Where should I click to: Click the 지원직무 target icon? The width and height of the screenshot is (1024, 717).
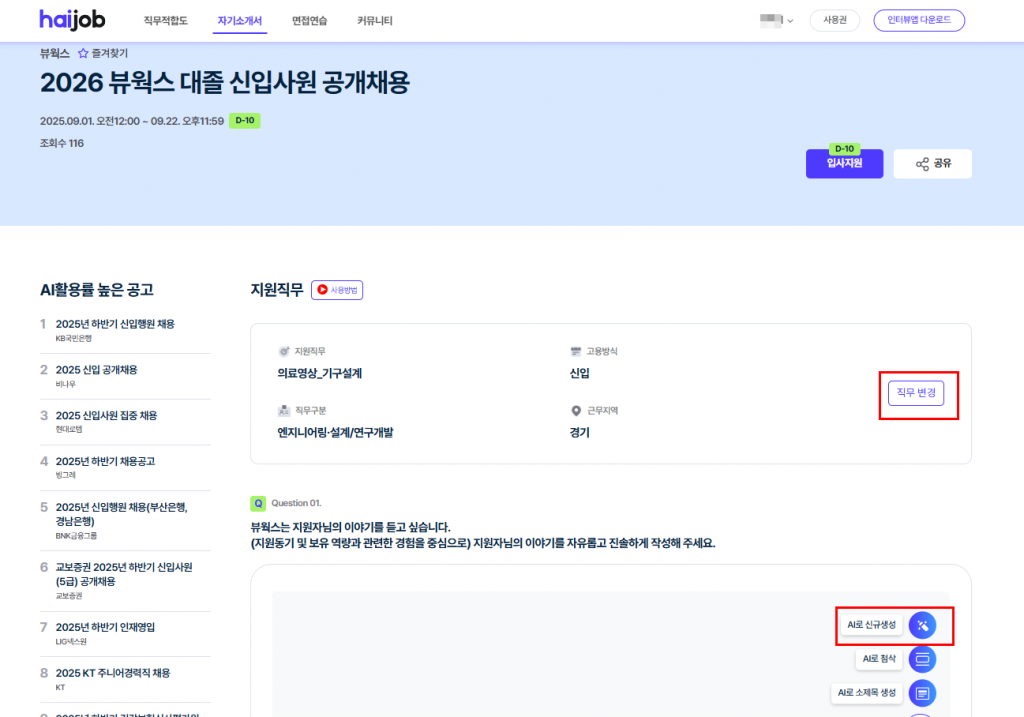tap(283, 351)
